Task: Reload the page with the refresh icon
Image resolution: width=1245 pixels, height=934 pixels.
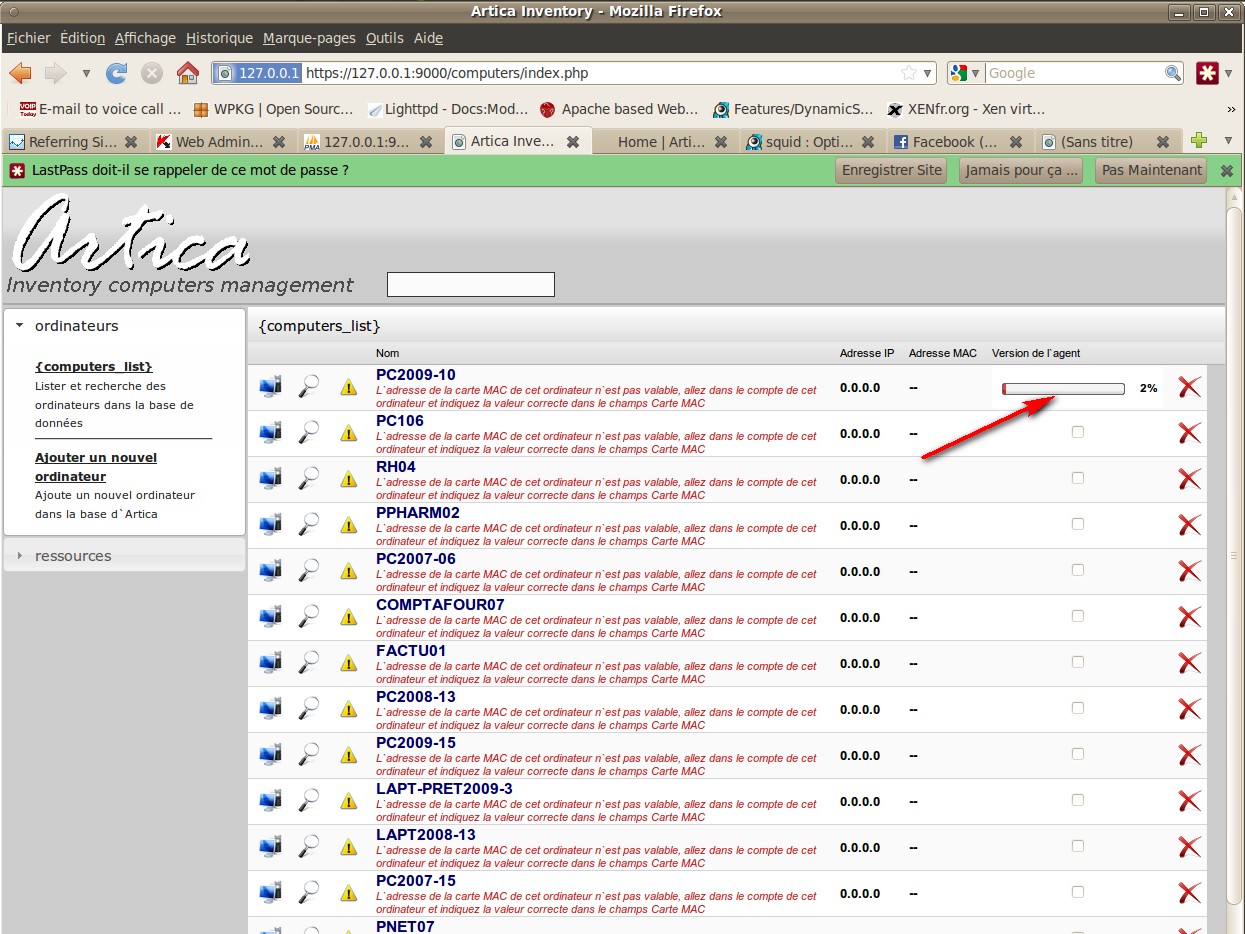Action: 117,73
